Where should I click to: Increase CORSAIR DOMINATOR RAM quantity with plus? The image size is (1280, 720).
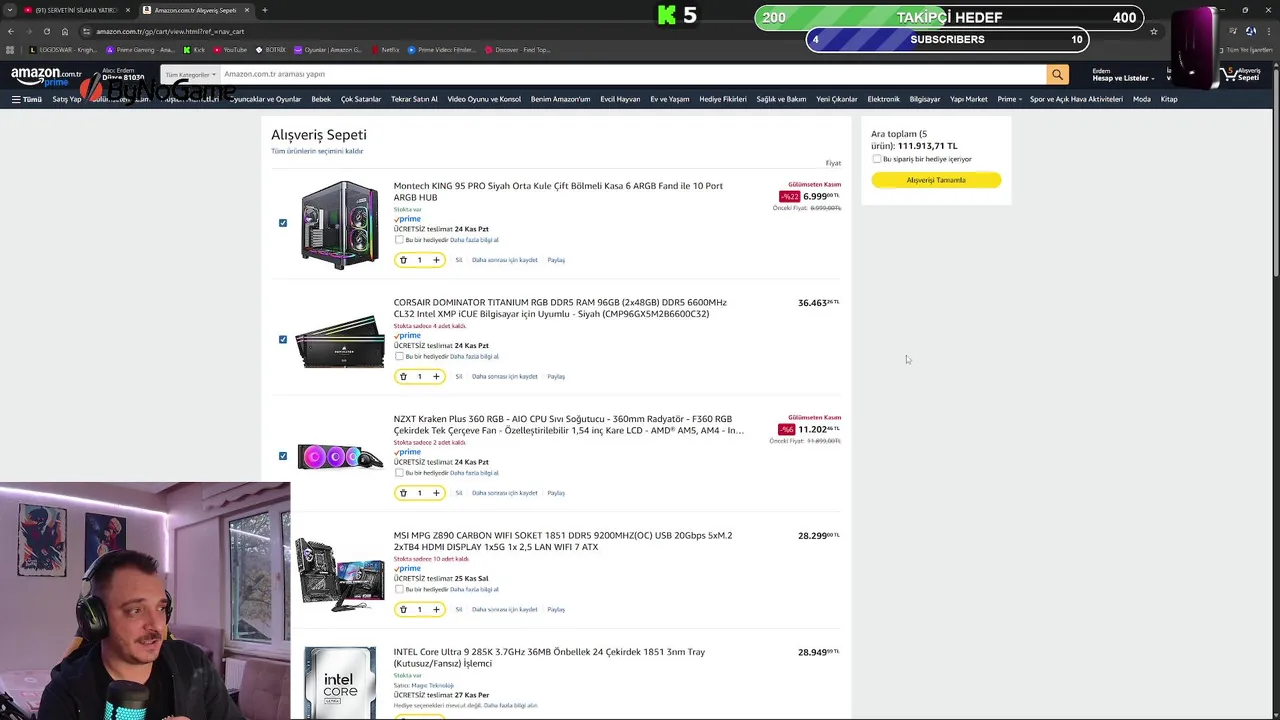(436, 376)
